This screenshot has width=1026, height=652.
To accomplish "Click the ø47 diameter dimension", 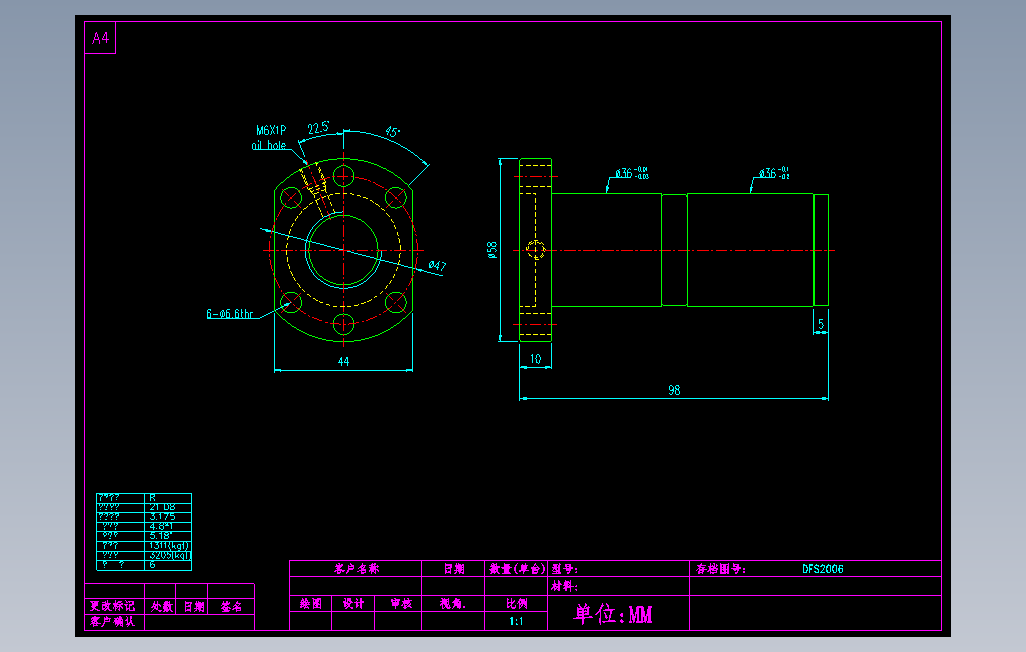I will pyautogui.click(x=437, y=265).
